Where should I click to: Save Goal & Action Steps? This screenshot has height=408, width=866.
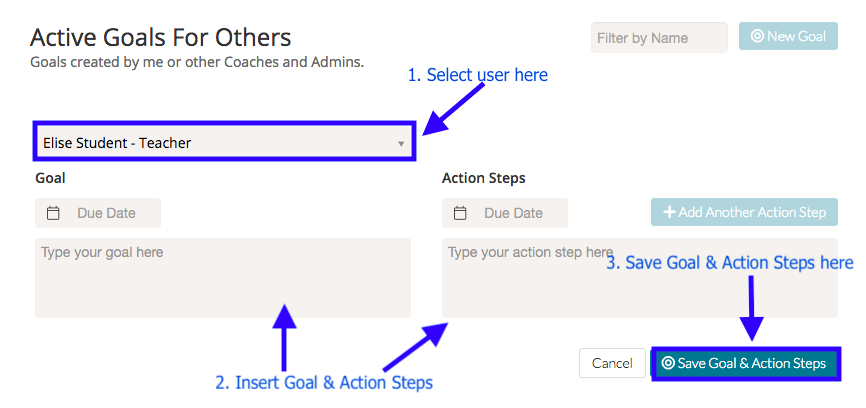click(745, 363)
